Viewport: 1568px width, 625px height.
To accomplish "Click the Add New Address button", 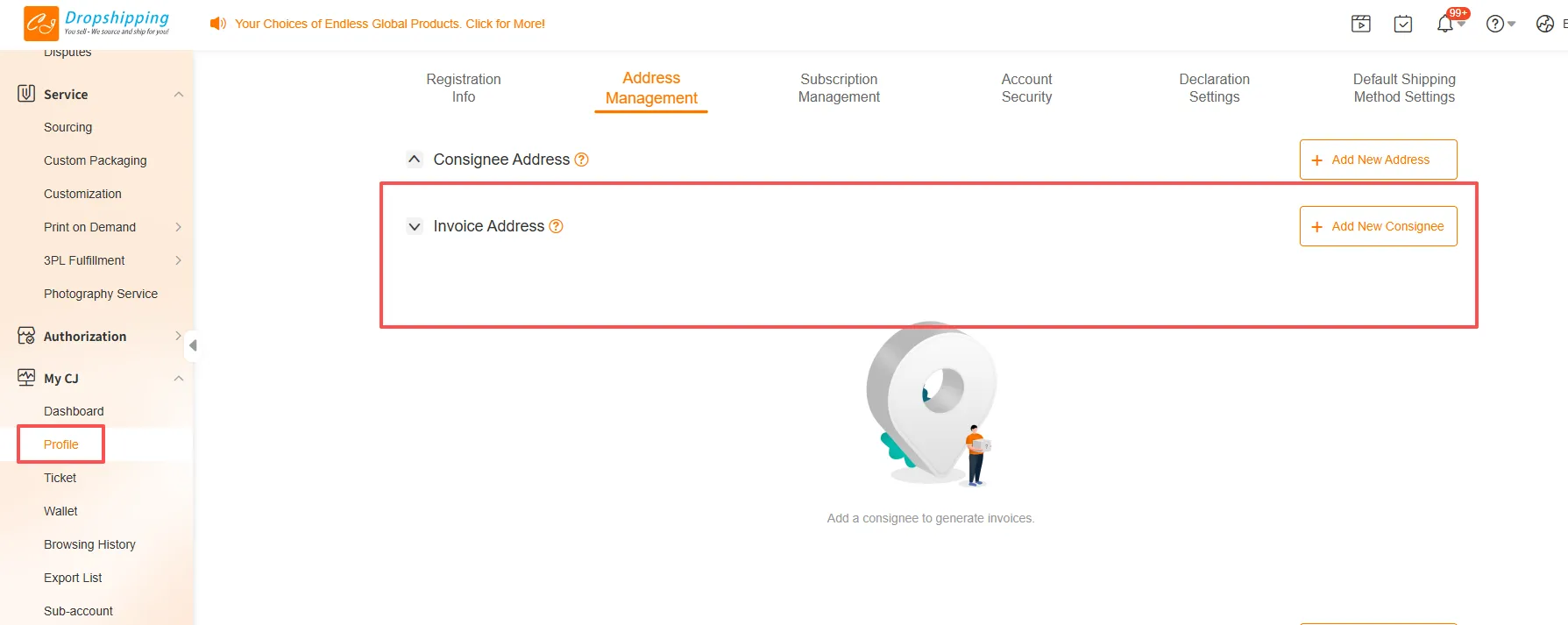I will pyautogui.click(x=1378, y=160).
